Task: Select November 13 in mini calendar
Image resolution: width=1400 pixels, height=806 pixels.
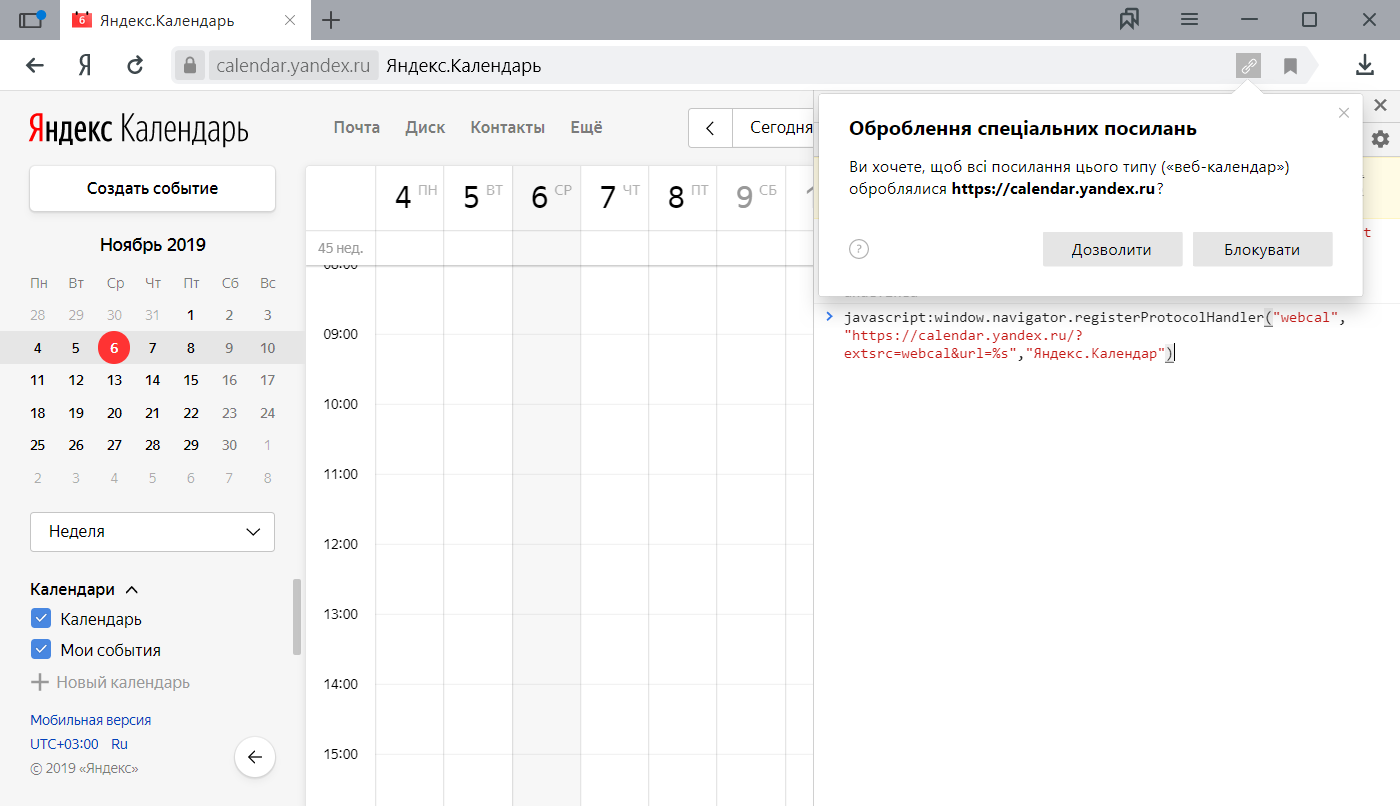Action: 114,380
